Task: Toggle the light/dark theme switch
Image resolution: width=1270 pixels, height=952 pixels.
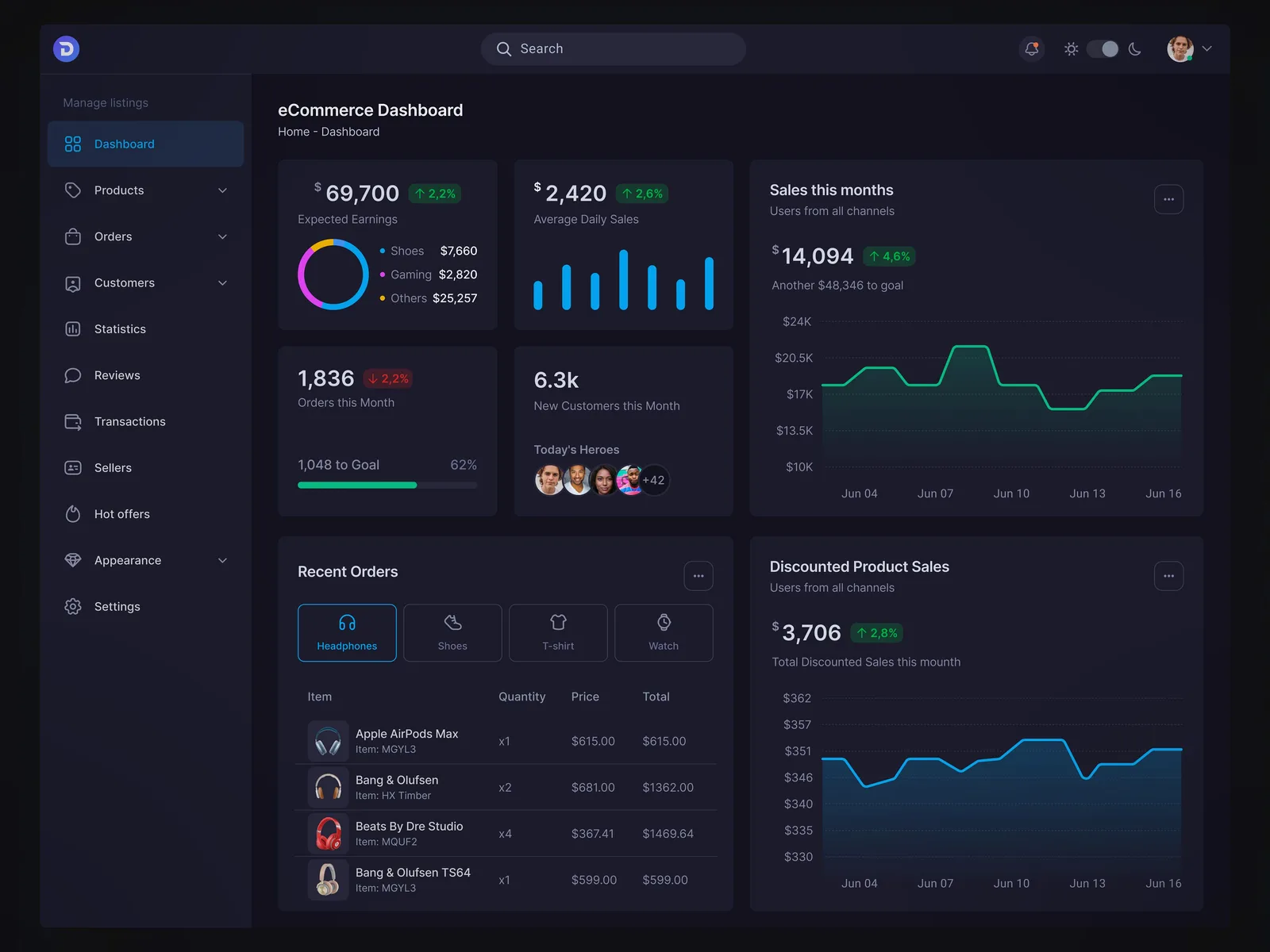Action: [x=1103, y=49]
